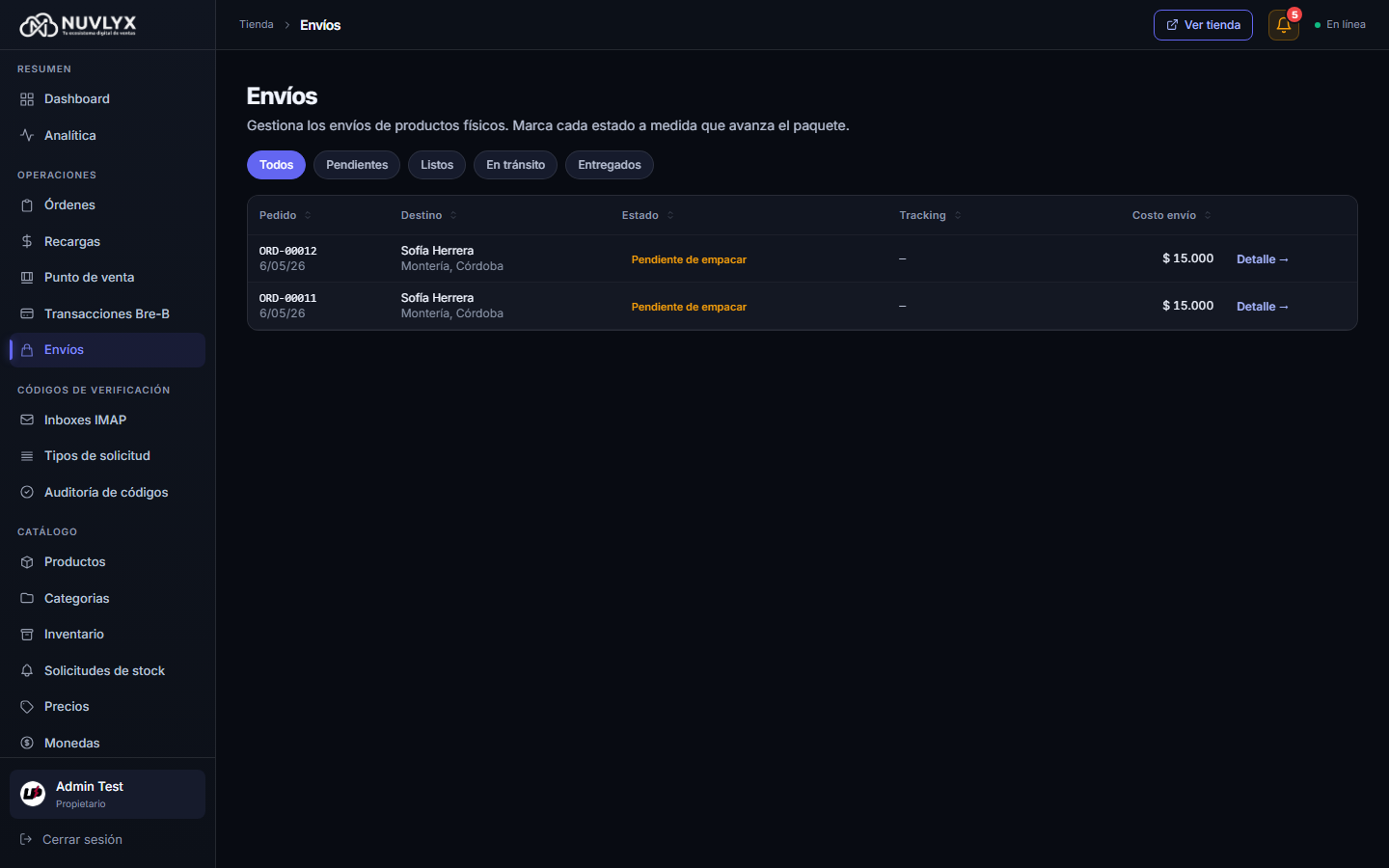Click Tienda breadcrumb link

point(257,25)
